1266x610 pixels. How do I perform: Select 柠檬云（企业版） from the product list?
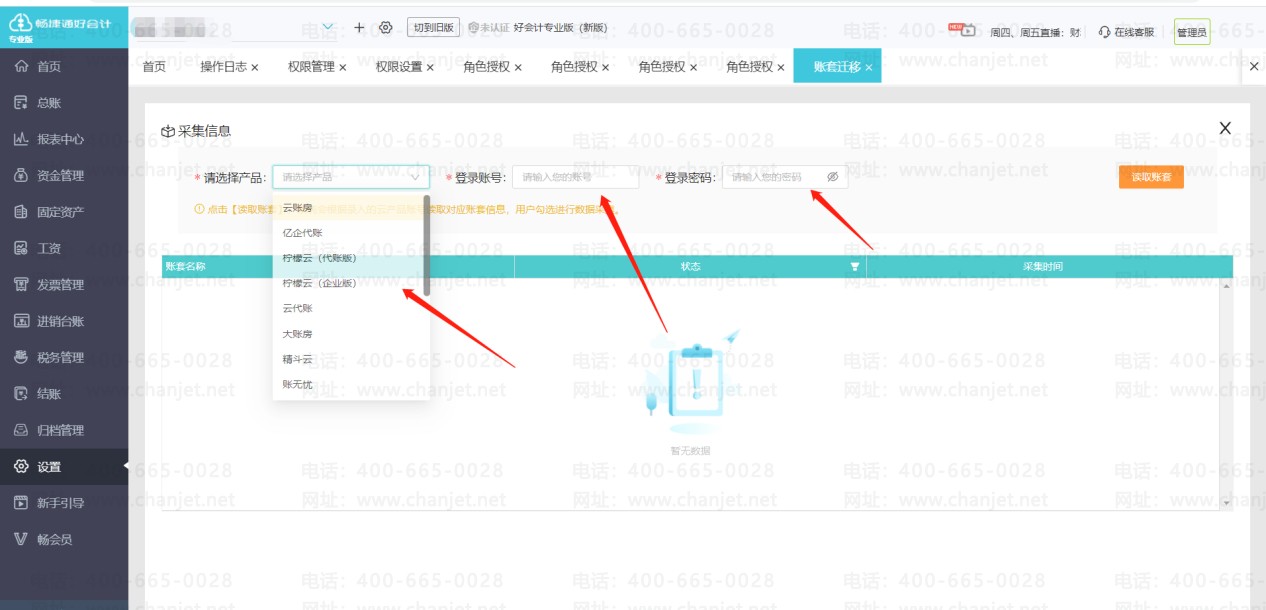[319, 283]
